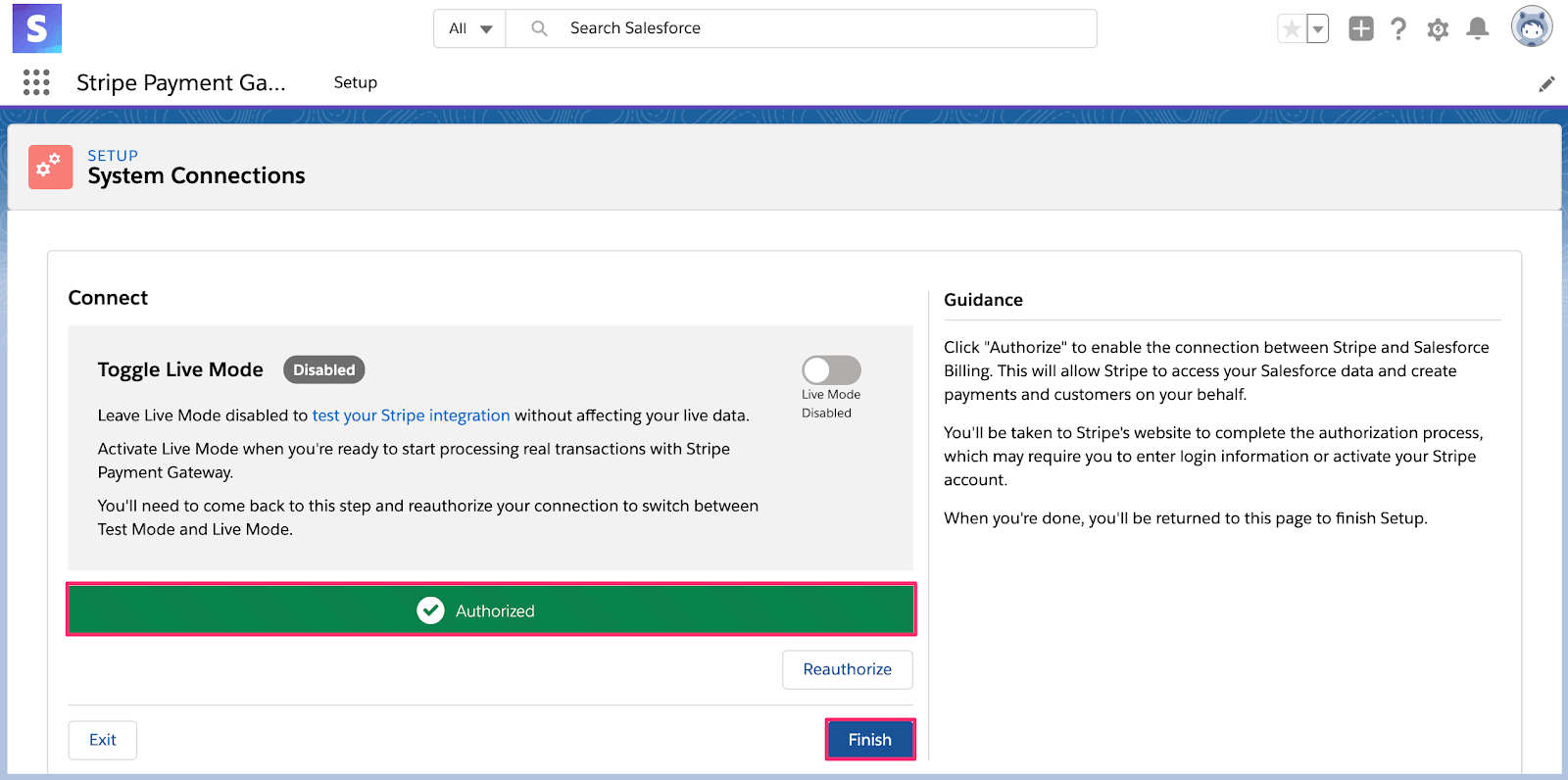Open global actions plus icon

1361,28
